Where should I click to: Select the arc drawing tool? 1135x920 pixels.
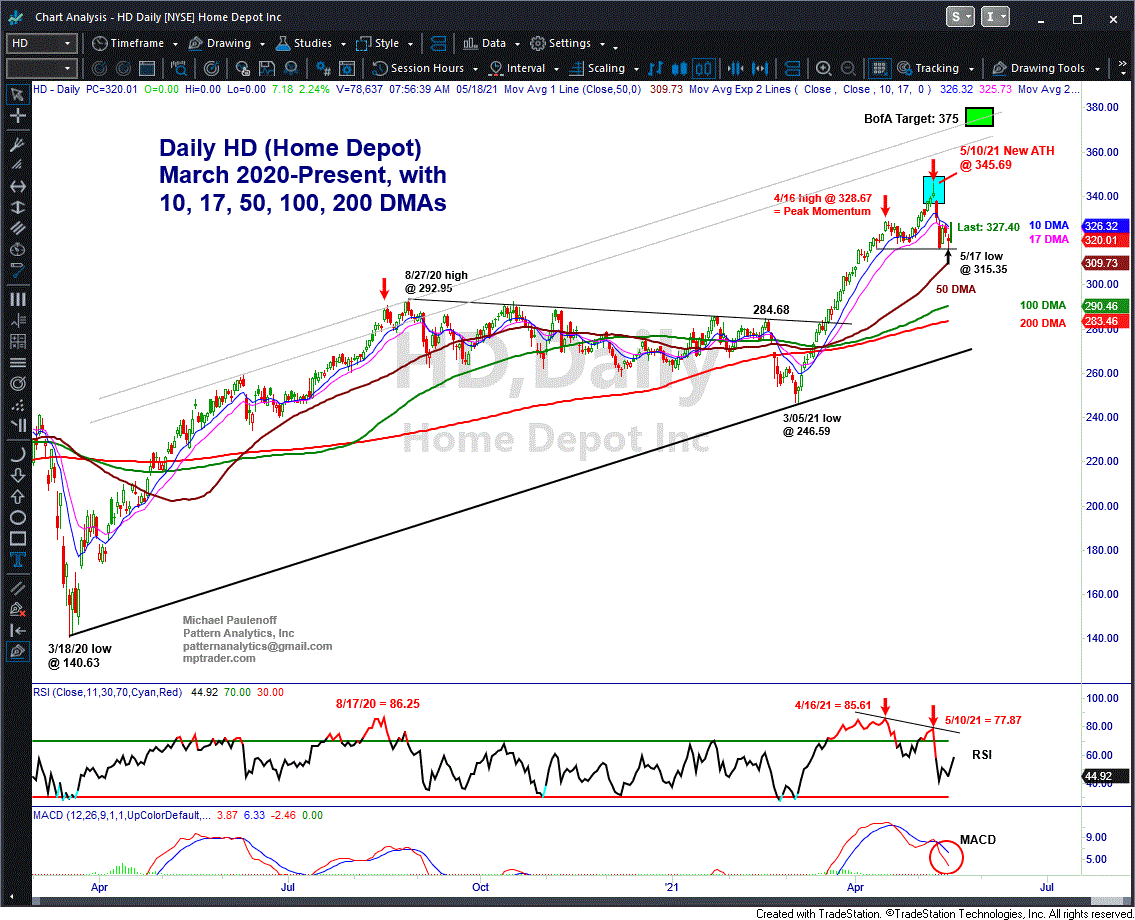[x=17, y=454]
